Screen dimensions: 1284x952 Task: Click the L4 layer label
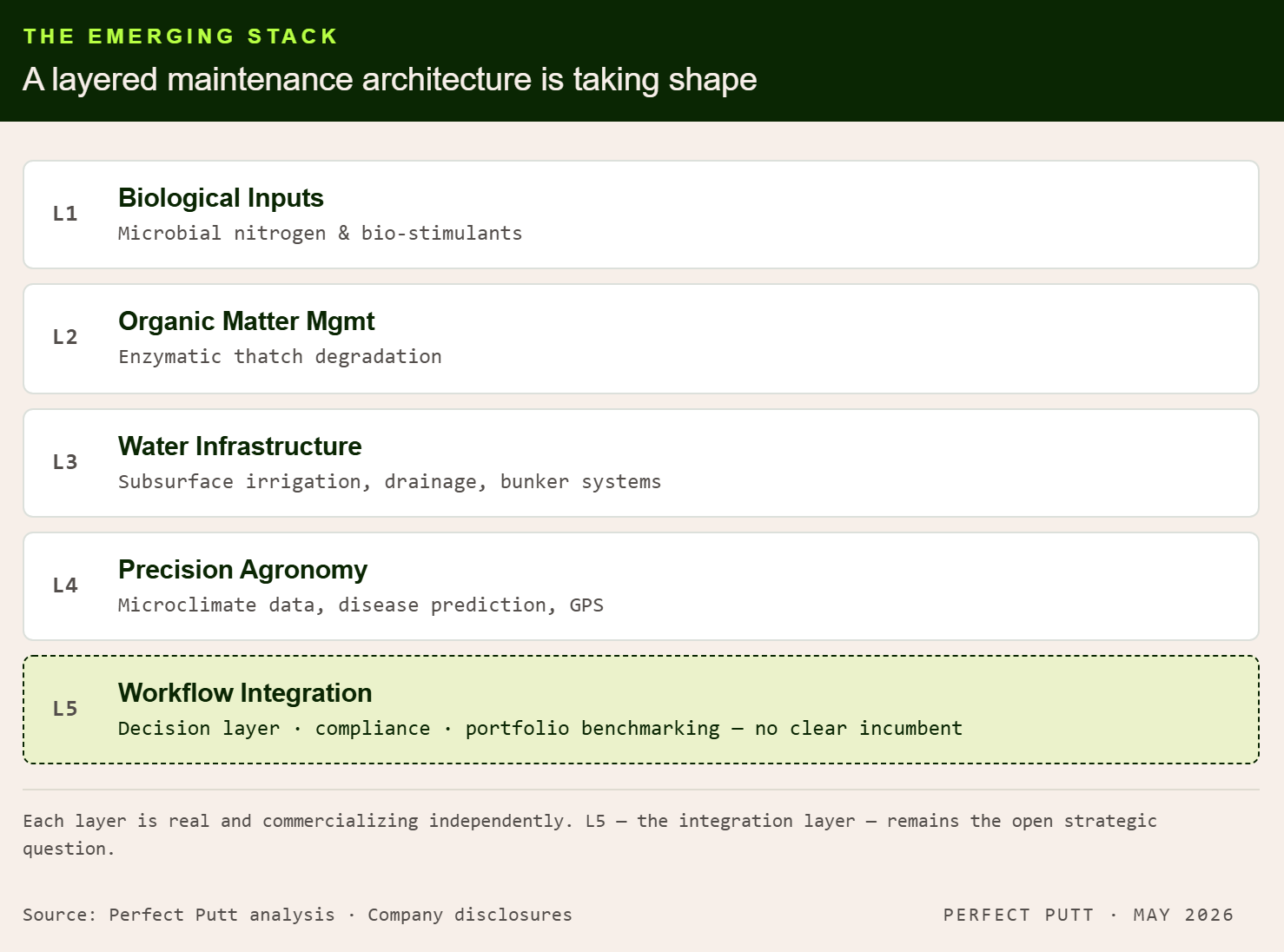65,585
